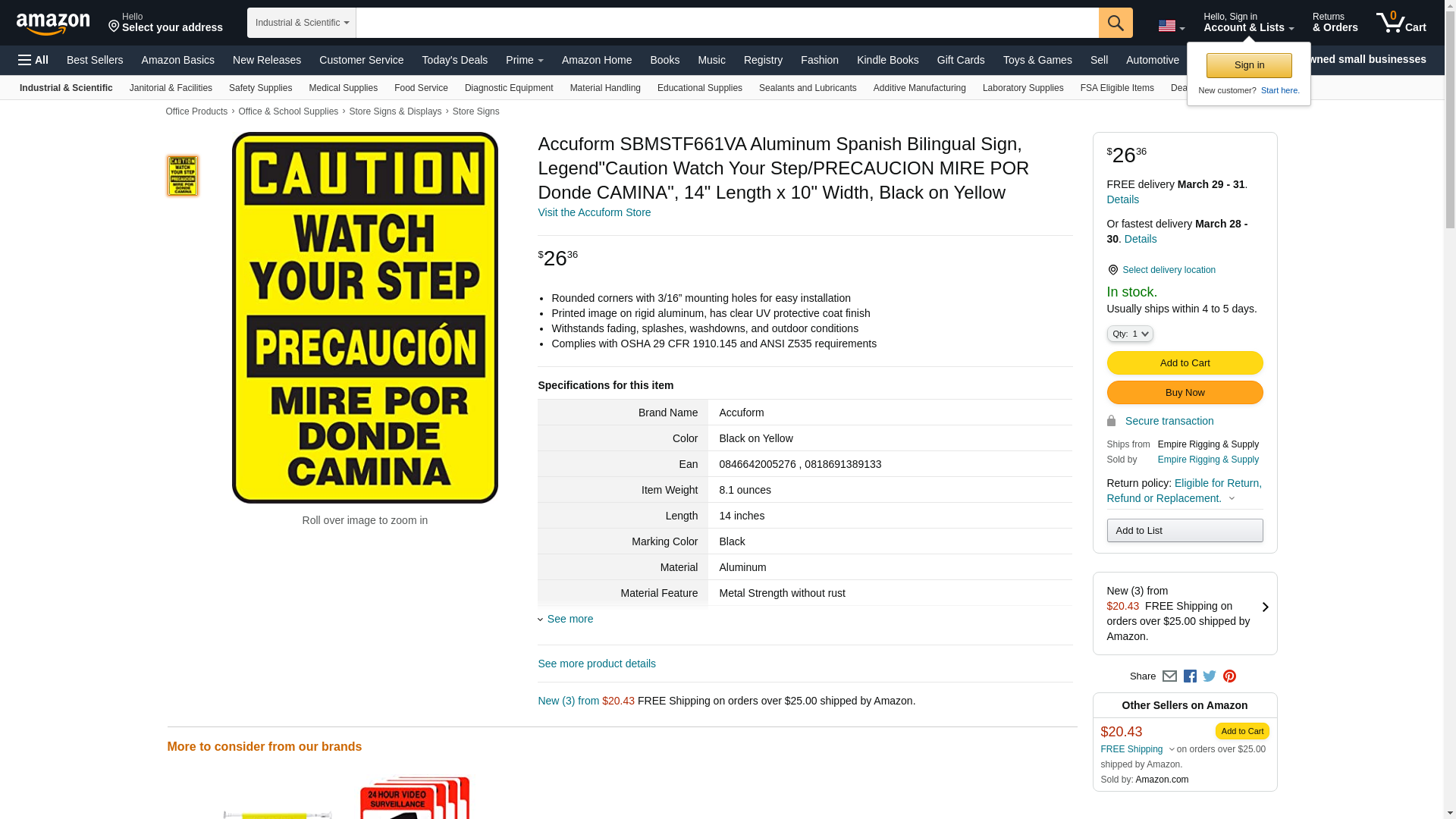The image size is (1456, 819).
Task: Open Today's Deals menu item
Action: [455, 60]
